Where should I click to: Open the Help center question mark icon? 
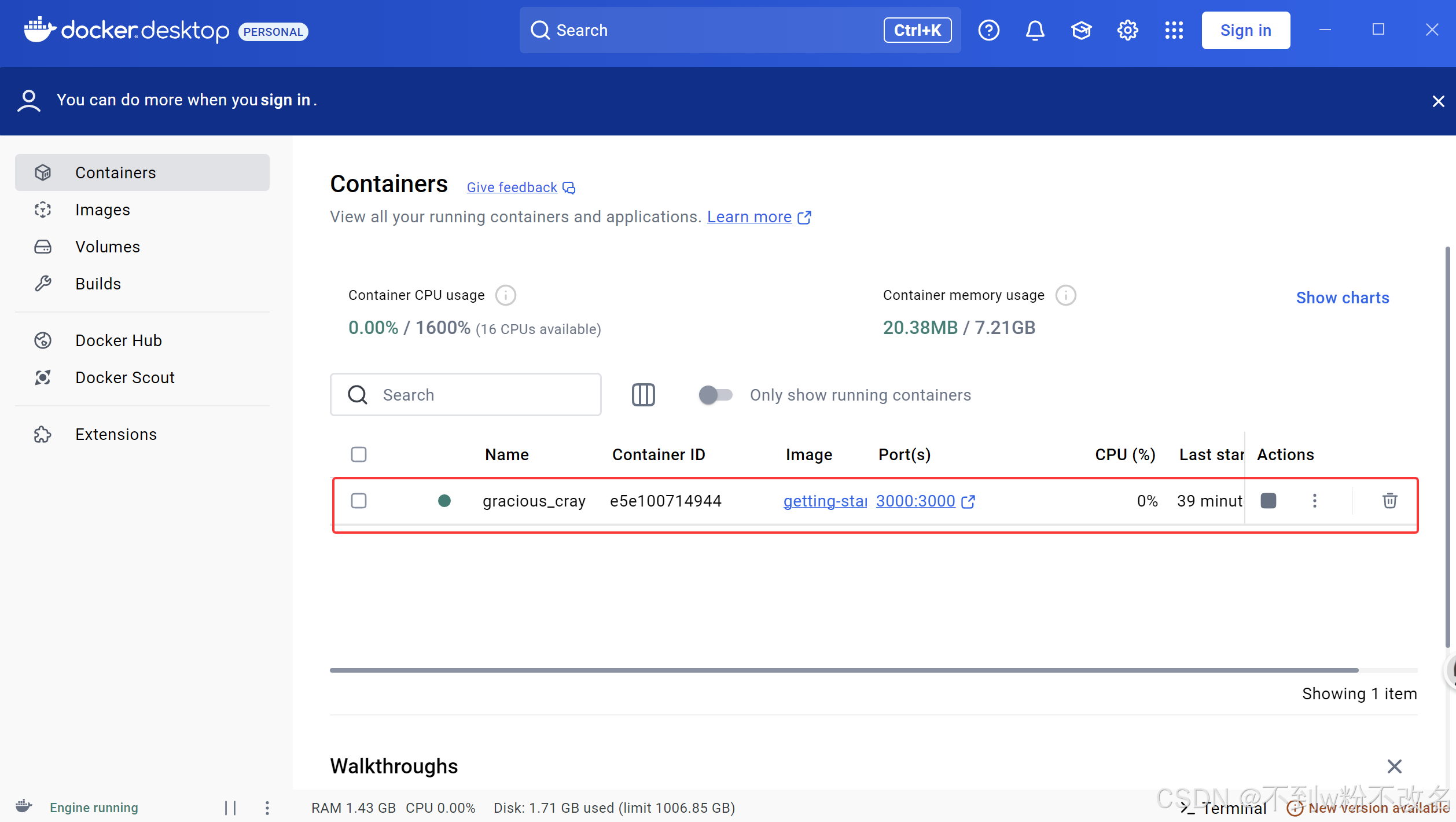(988, 30)
